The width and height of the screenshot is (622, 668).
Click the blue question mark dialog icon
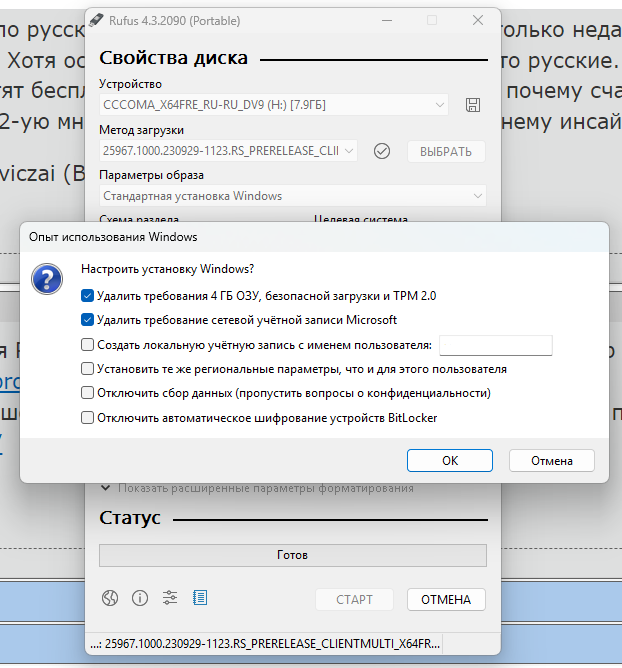click(47, 279)
